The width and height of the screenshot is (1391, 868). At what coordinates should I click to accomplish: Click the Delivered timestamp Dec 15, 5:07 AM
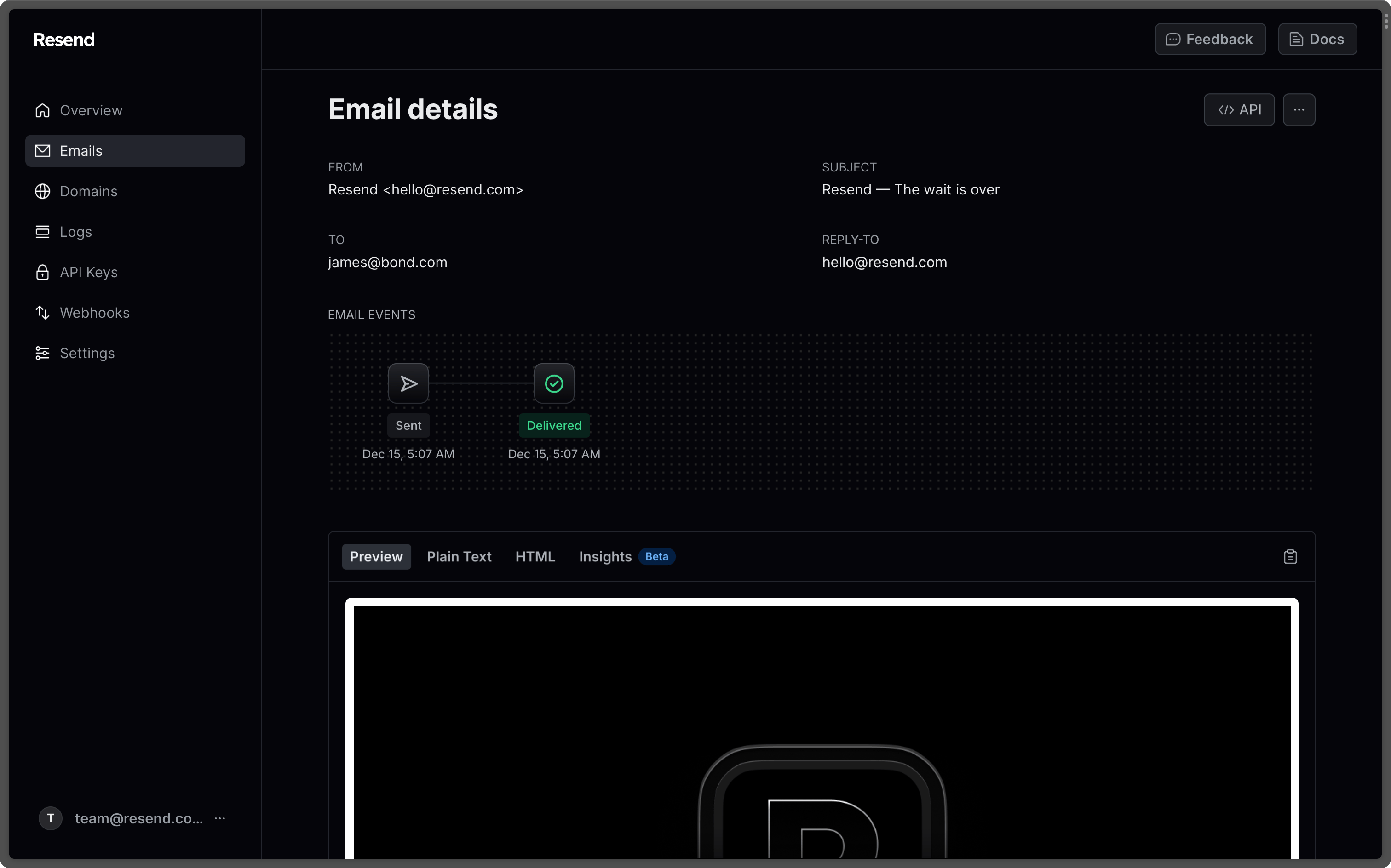coord(554,454)
